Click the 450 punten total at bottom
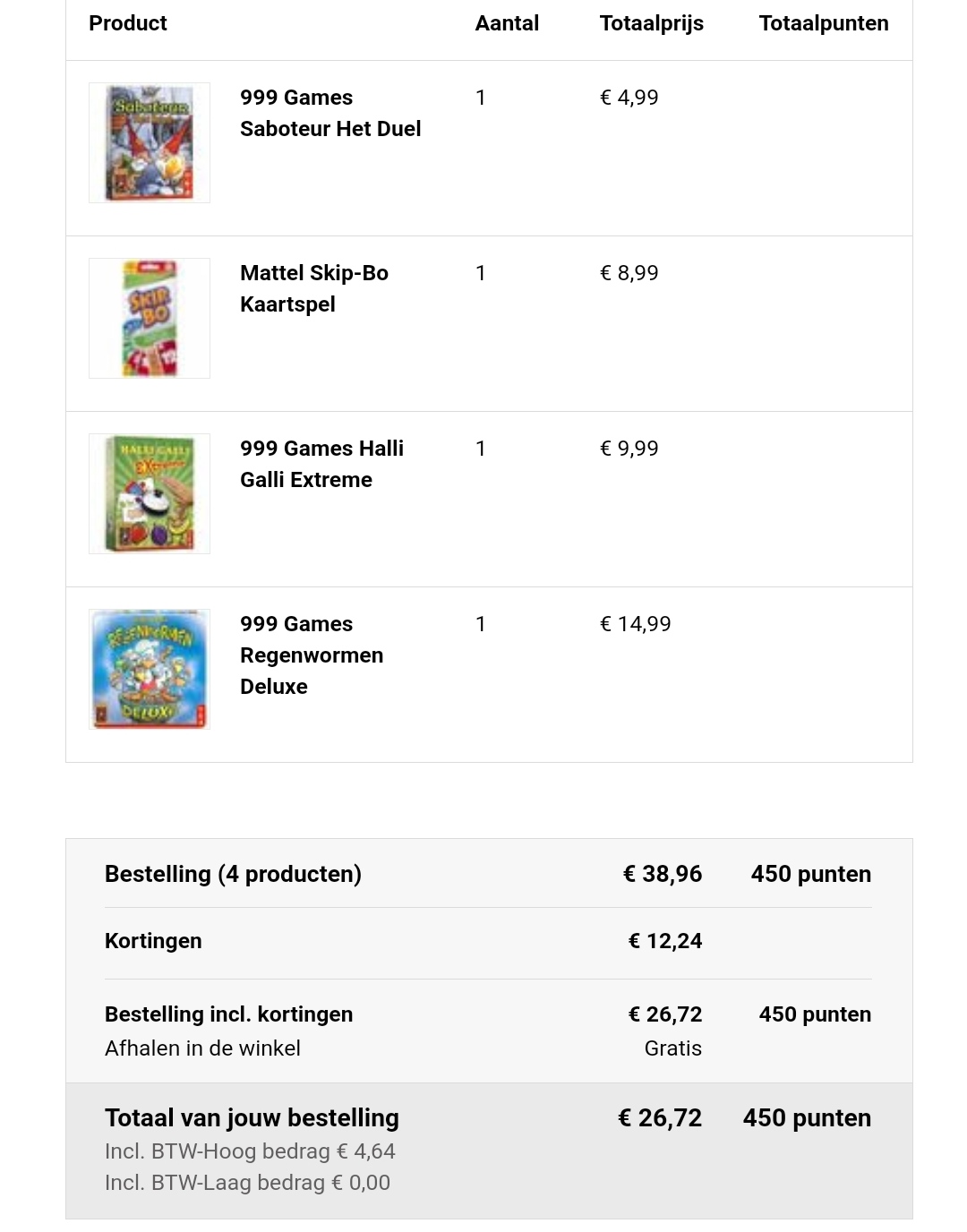The image size is (967, 1232). pyautogui.click(x=807, y=1118)
